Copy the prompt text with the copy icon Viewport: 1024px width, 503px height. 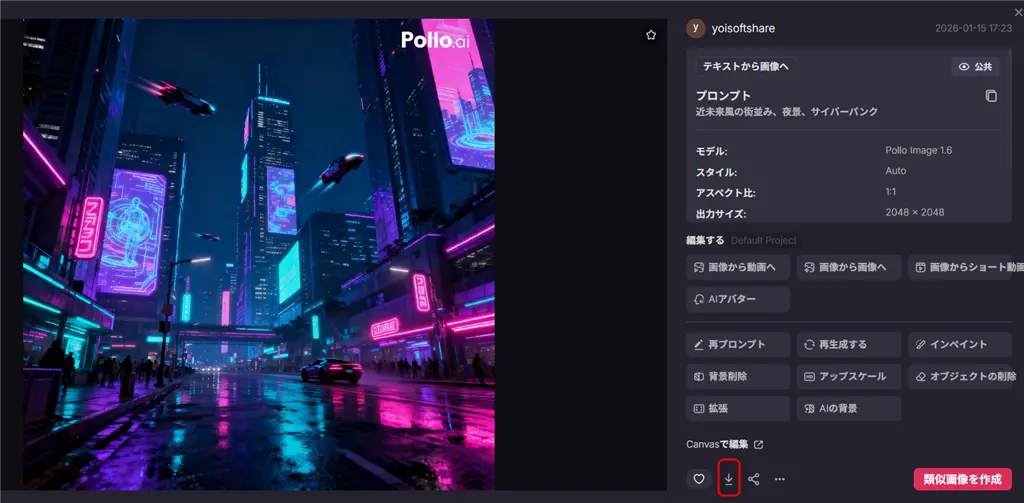[991, 96]
